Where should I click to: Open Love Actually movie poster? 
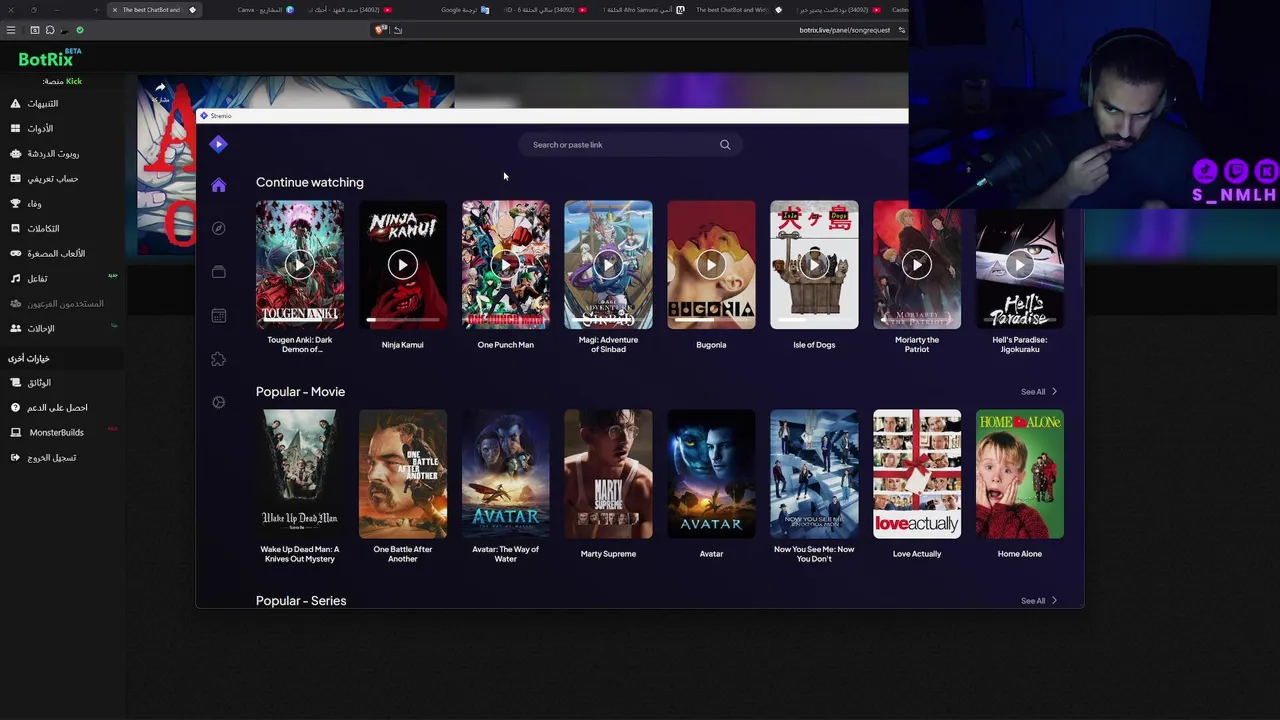pyautogui.click(x=917, y=474)
